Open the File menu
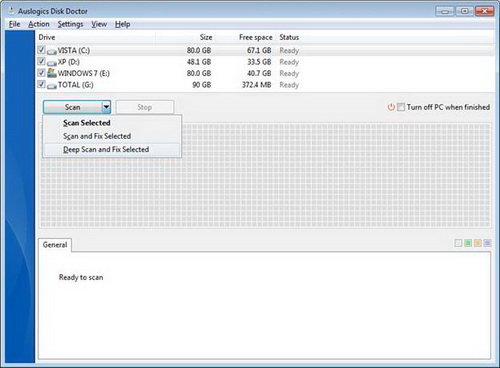The image size is (500, 368). 14,24
